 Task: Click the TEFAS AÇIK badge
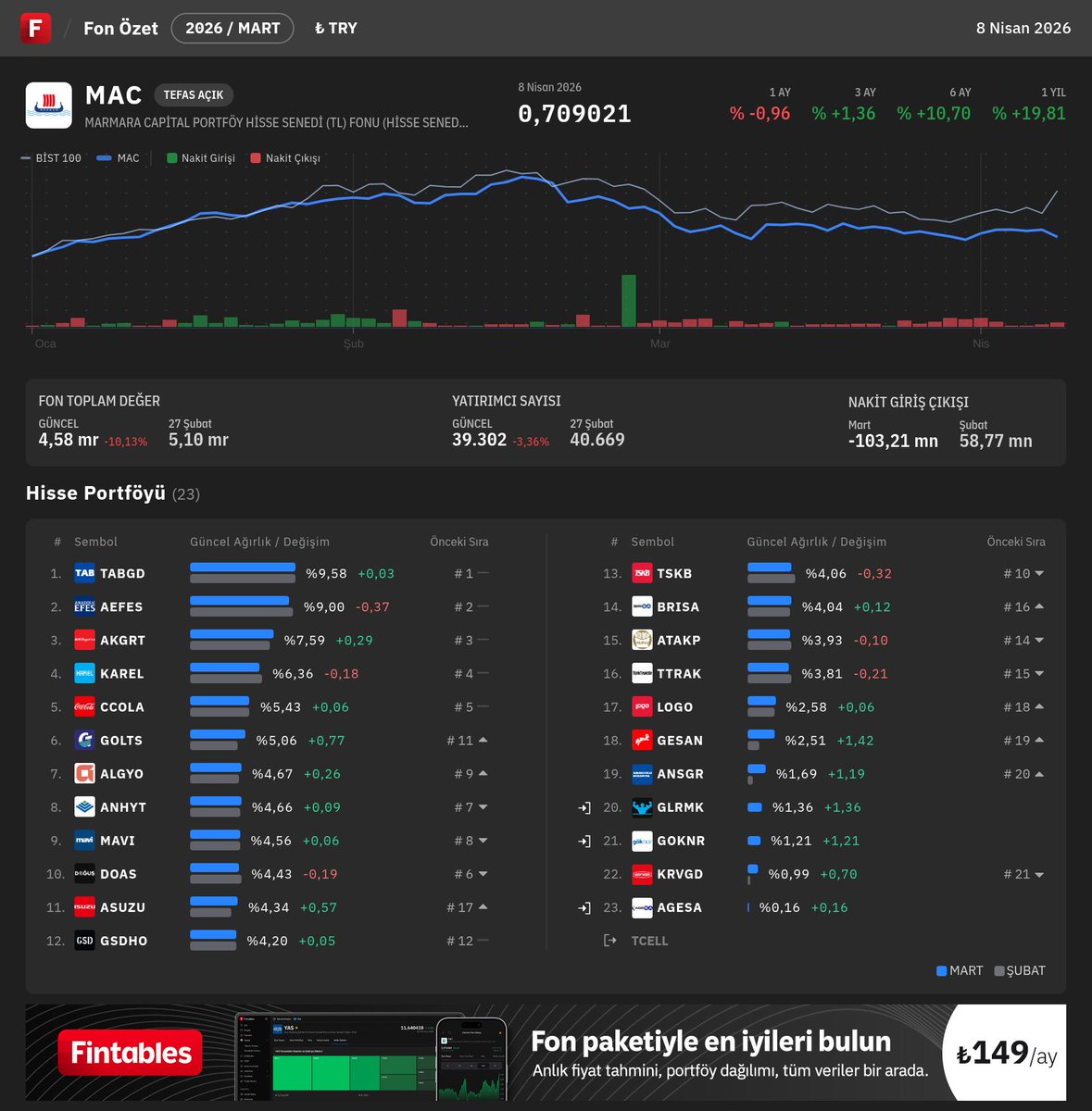click(193, 94)
